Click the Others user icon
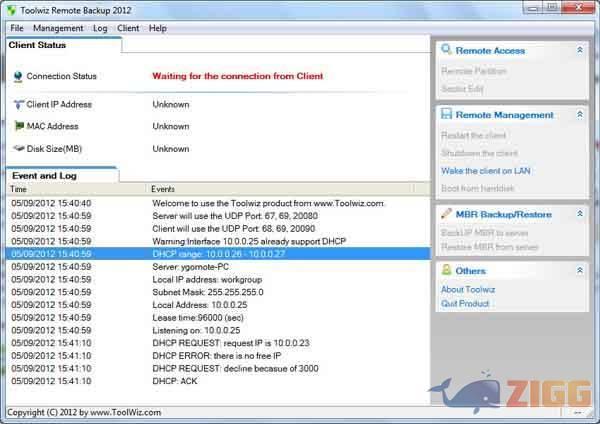 tap(446, 270)
